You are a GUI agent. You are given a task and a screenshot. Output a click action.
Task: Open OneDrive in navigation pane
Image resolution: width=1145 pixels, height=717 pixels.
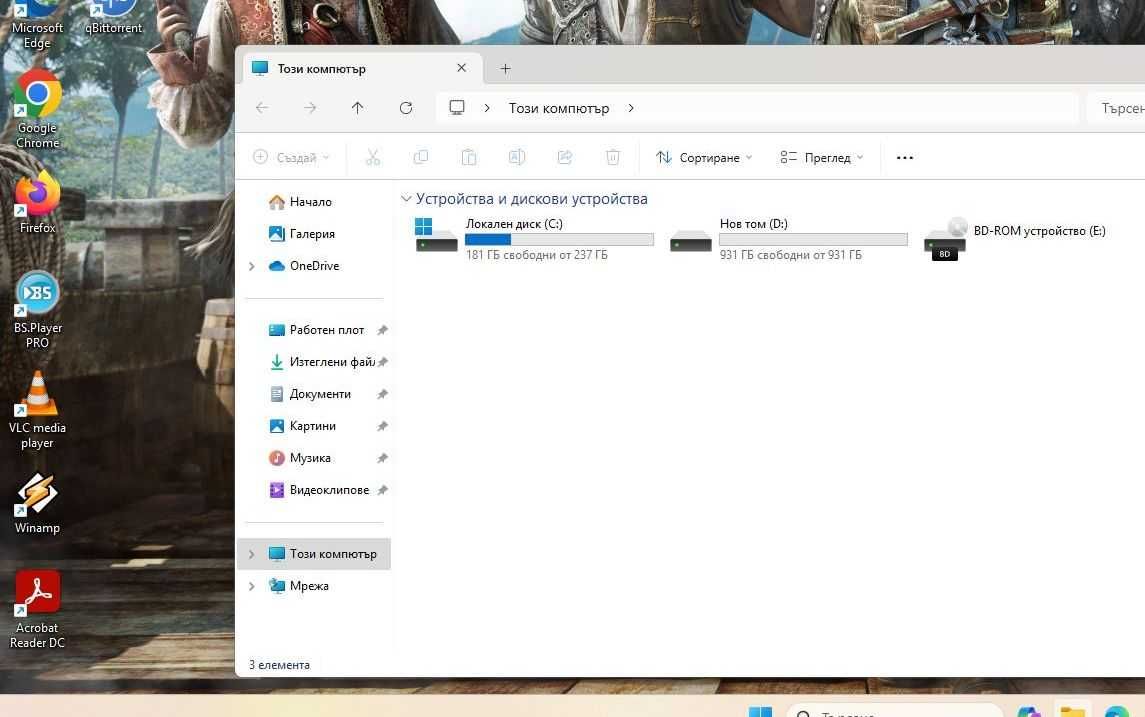(x=314, y=267)
